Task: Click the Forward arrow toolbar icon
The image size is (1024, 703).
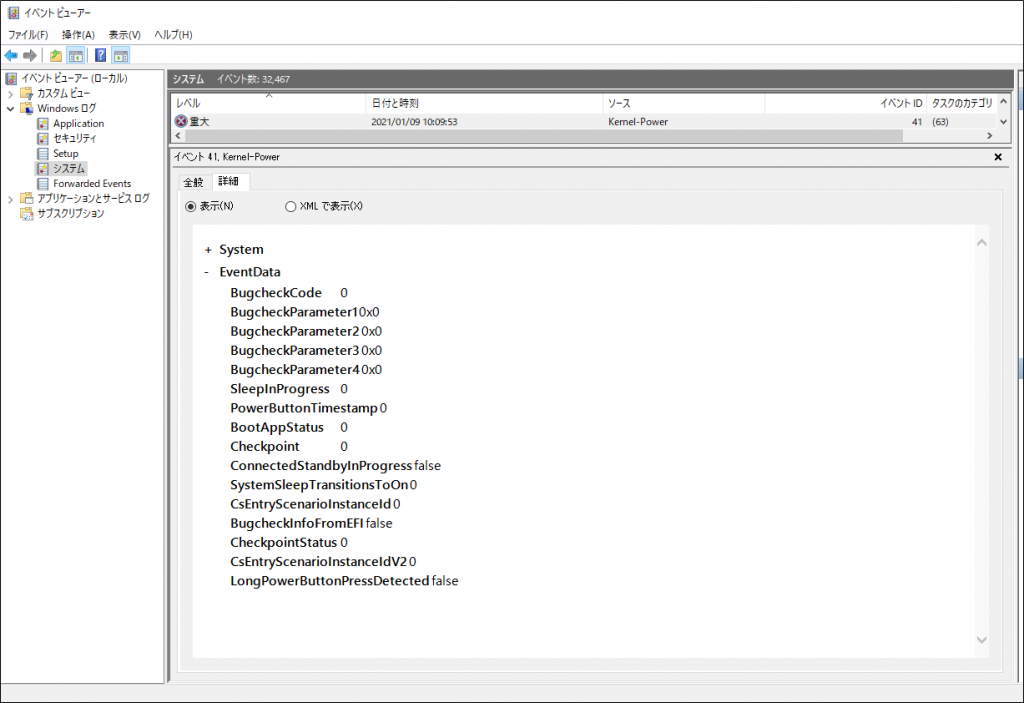Action: (29, 56)
